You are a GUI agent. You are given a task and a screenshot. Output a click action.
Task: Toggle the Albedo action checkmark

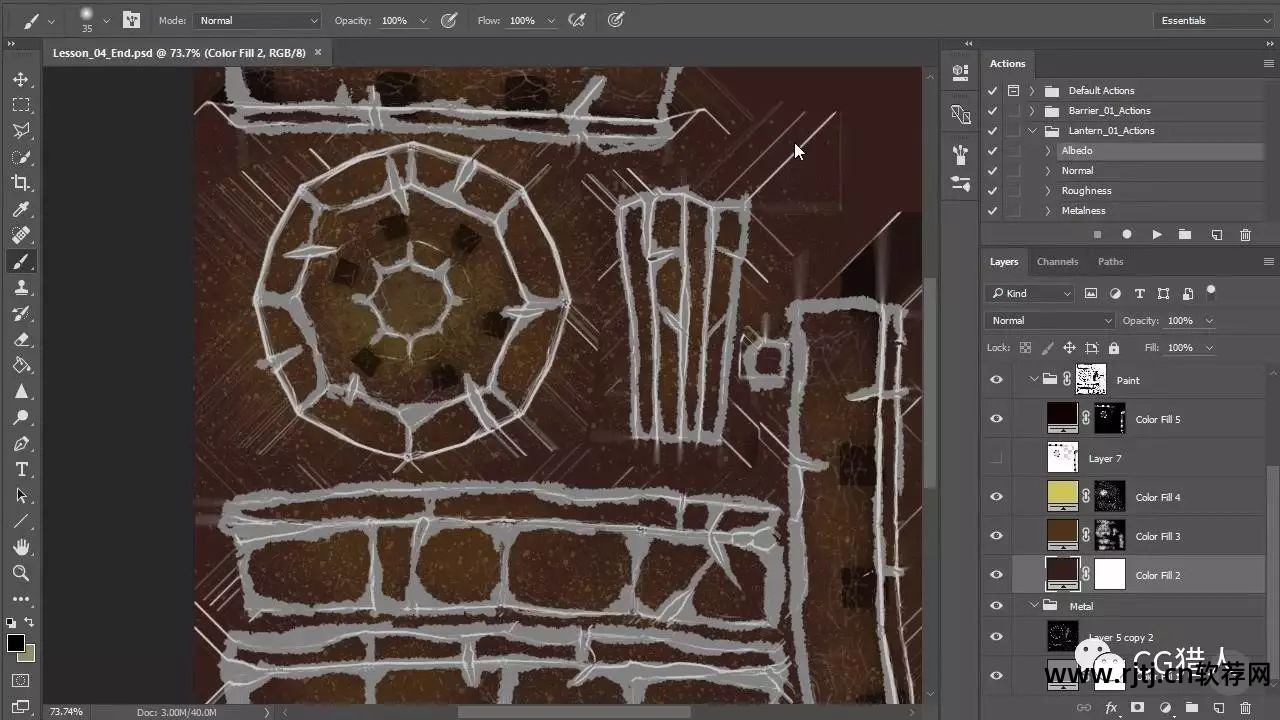coord(992,151)
